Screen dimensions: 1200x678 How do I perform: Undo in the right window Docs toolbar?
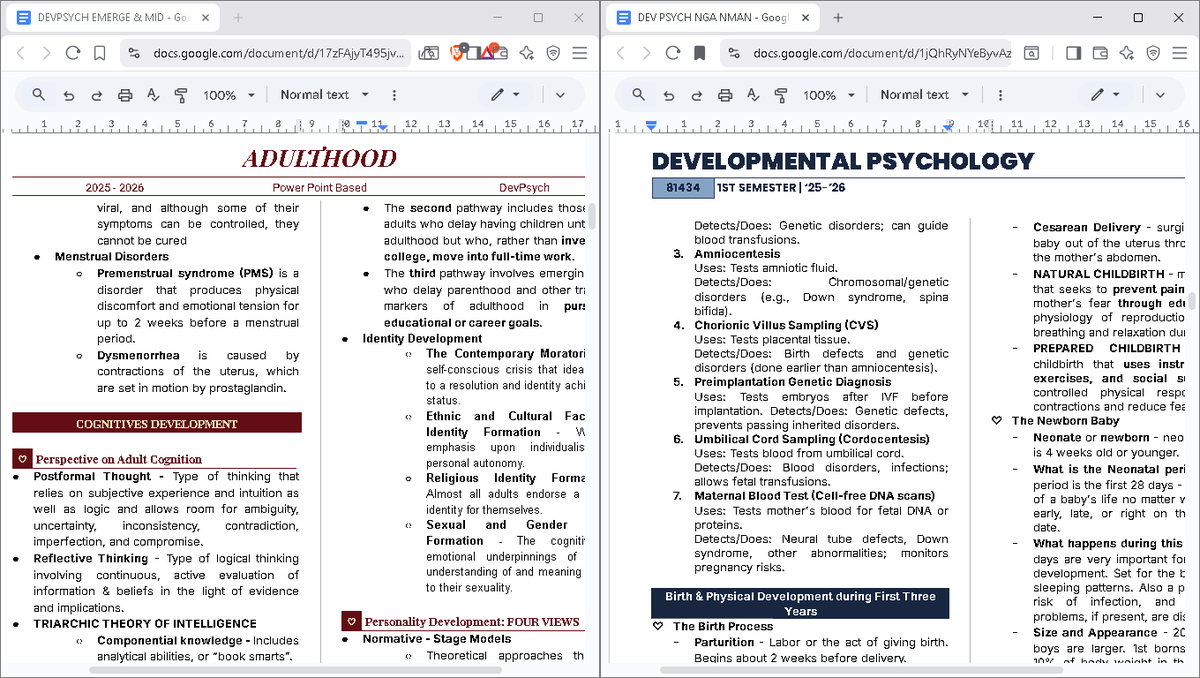point(668,95)
